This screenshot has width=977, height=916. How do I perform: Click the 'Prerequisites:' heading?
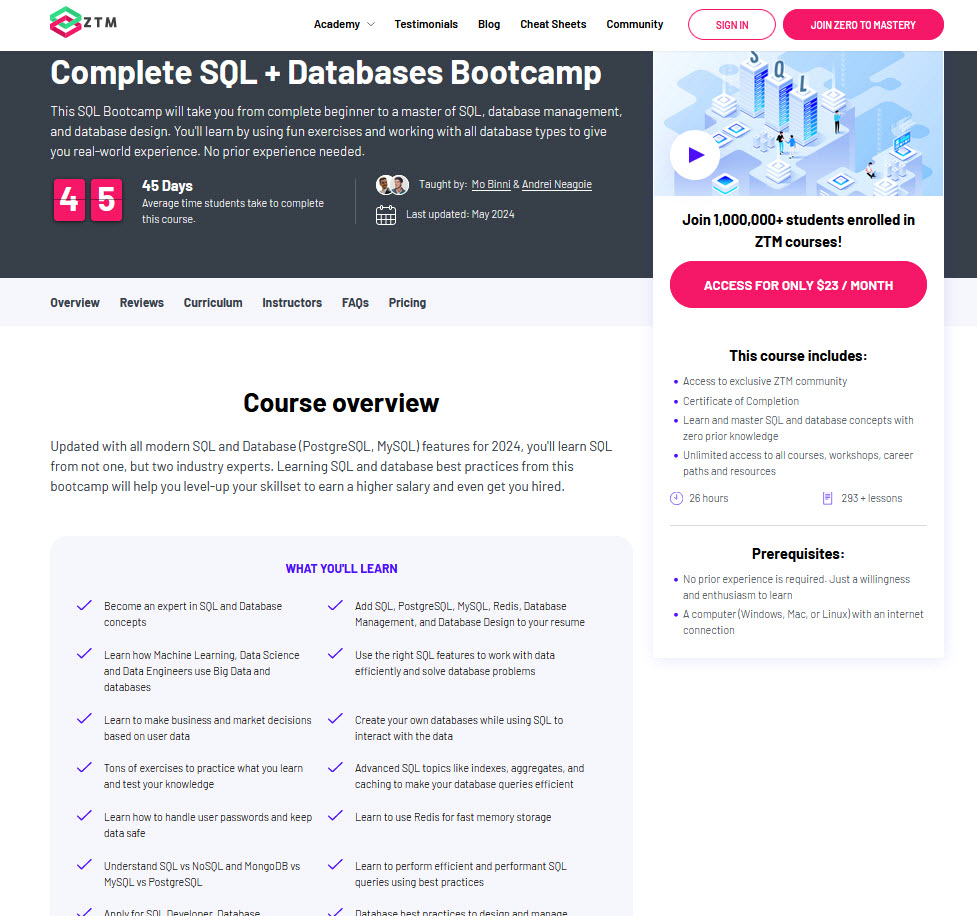tap(798, 554)
